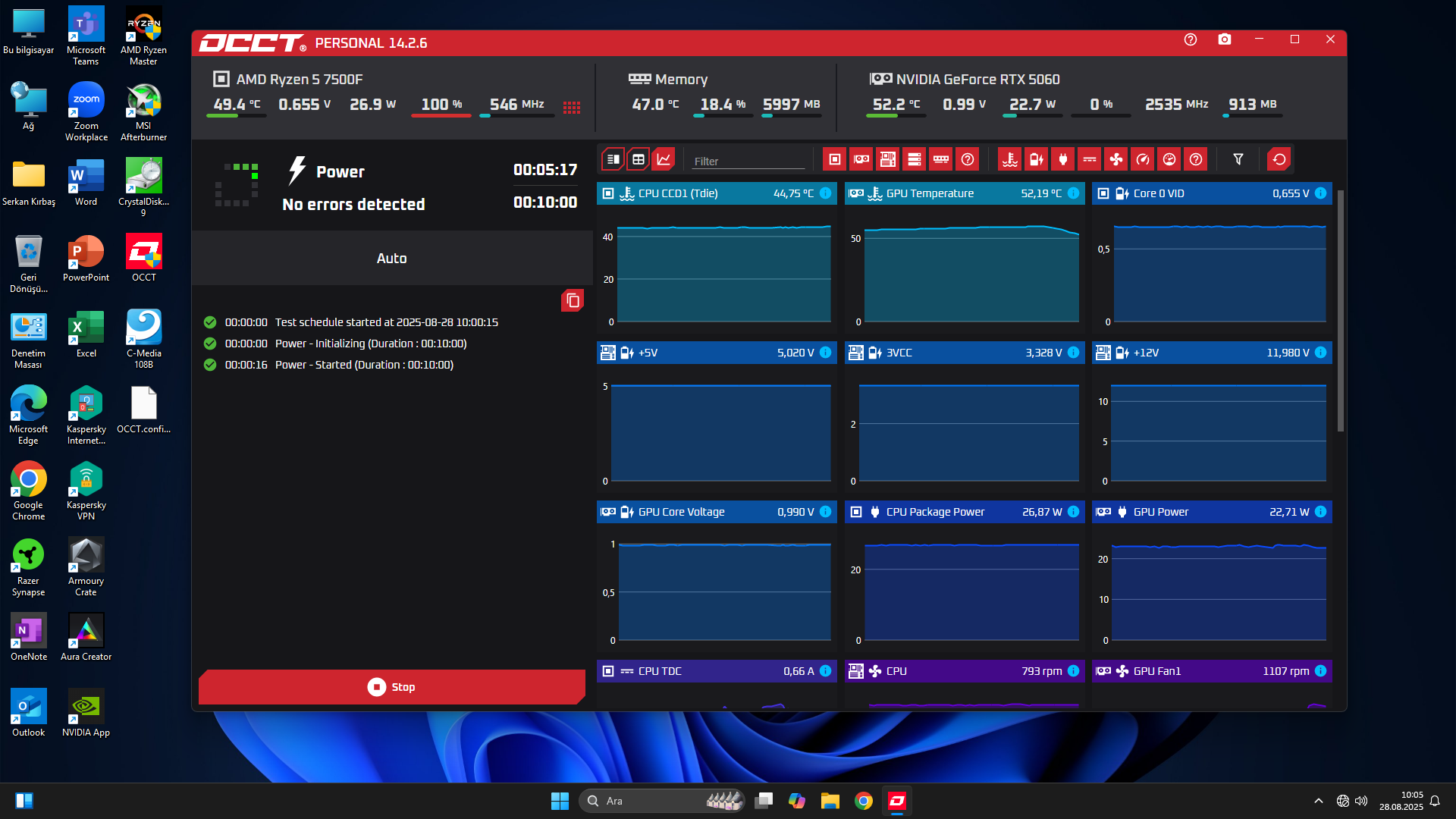This screenshot has height=819, width=1456.
Task: Click the sensor panel vertical scrollbar
Action: point(1341,311)
